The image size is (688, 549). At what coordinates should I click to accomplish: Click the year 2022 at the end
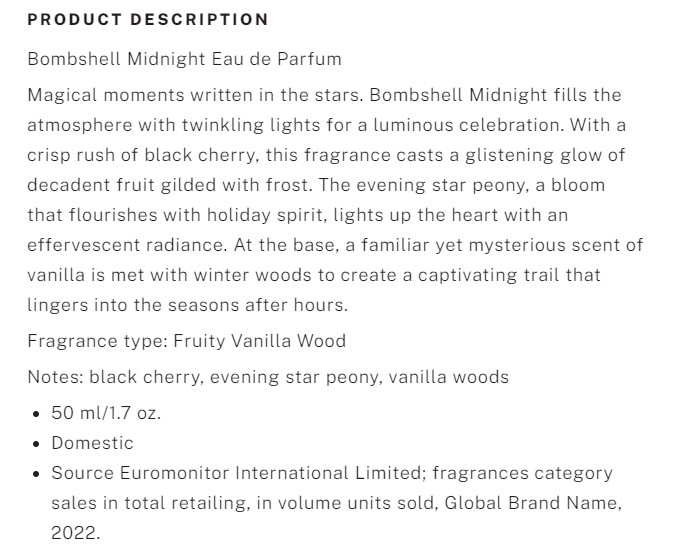73,533
